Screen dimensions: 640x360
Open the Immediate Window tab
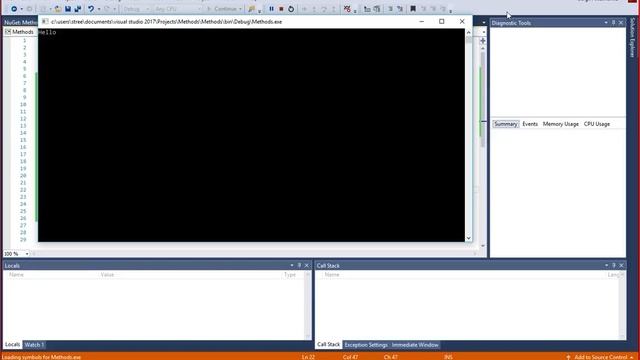[415, 345]
